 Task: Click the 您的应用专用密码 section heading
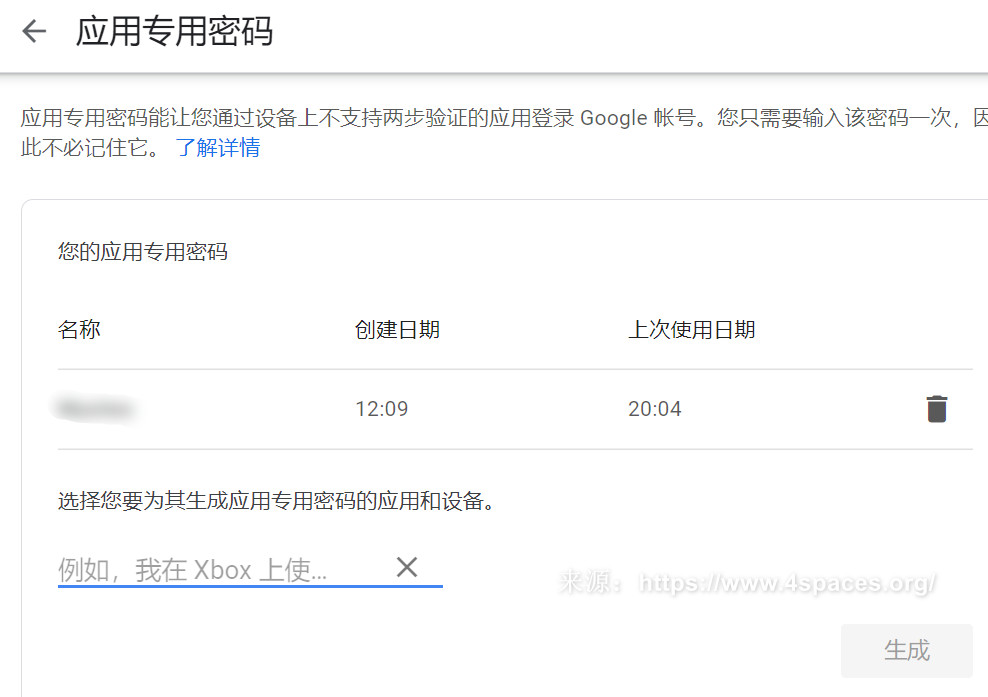point(142,252)
